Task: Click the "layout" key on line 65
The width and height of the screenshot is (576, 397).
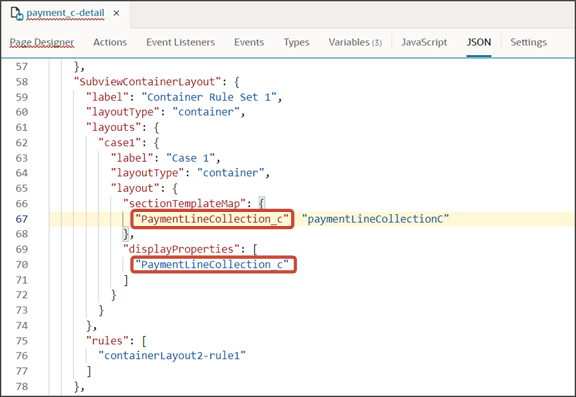Action: pyautogui.click(x=135, y=188)
